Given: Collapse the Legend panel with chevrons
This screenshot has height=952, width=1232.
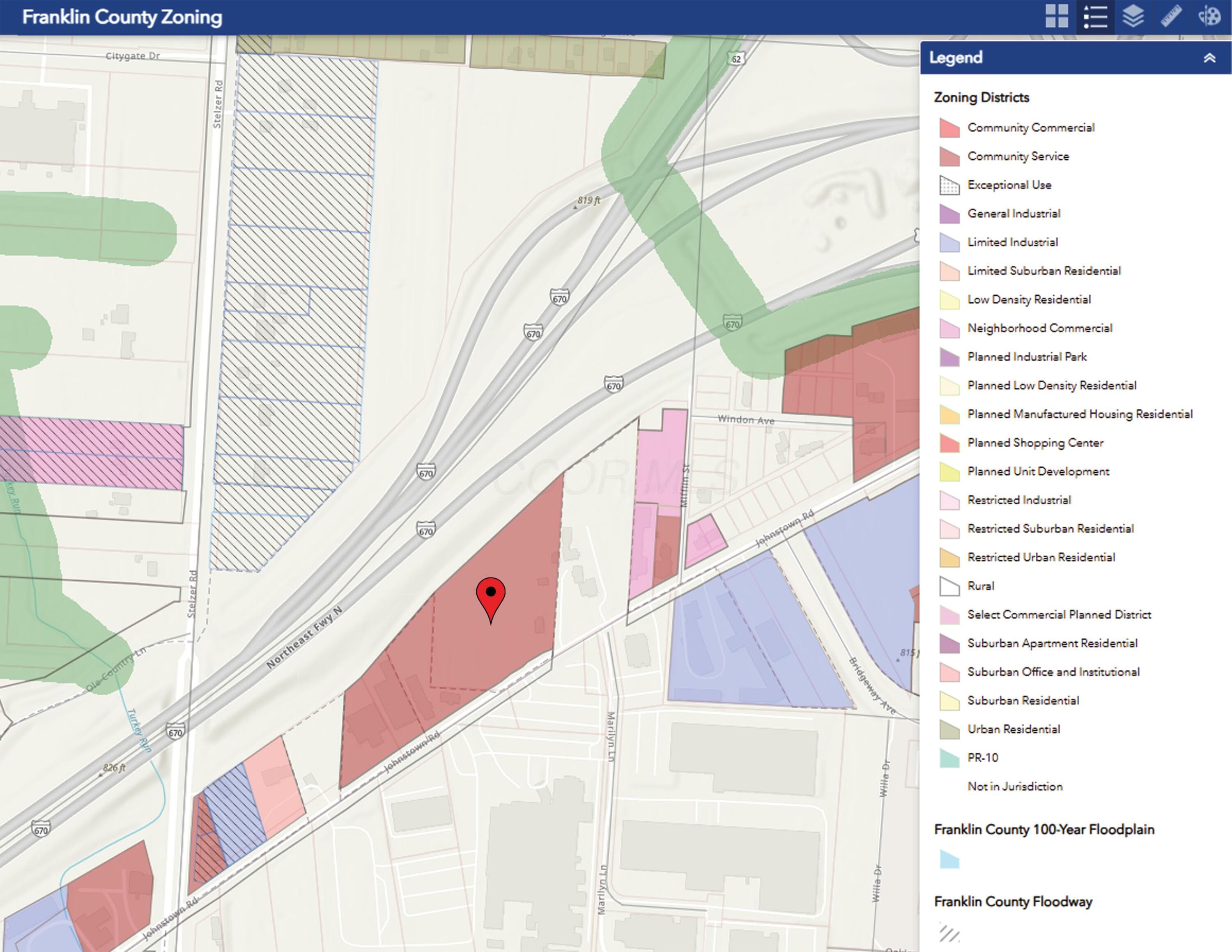Looking at the screenshot, I should pos(1209,58).
